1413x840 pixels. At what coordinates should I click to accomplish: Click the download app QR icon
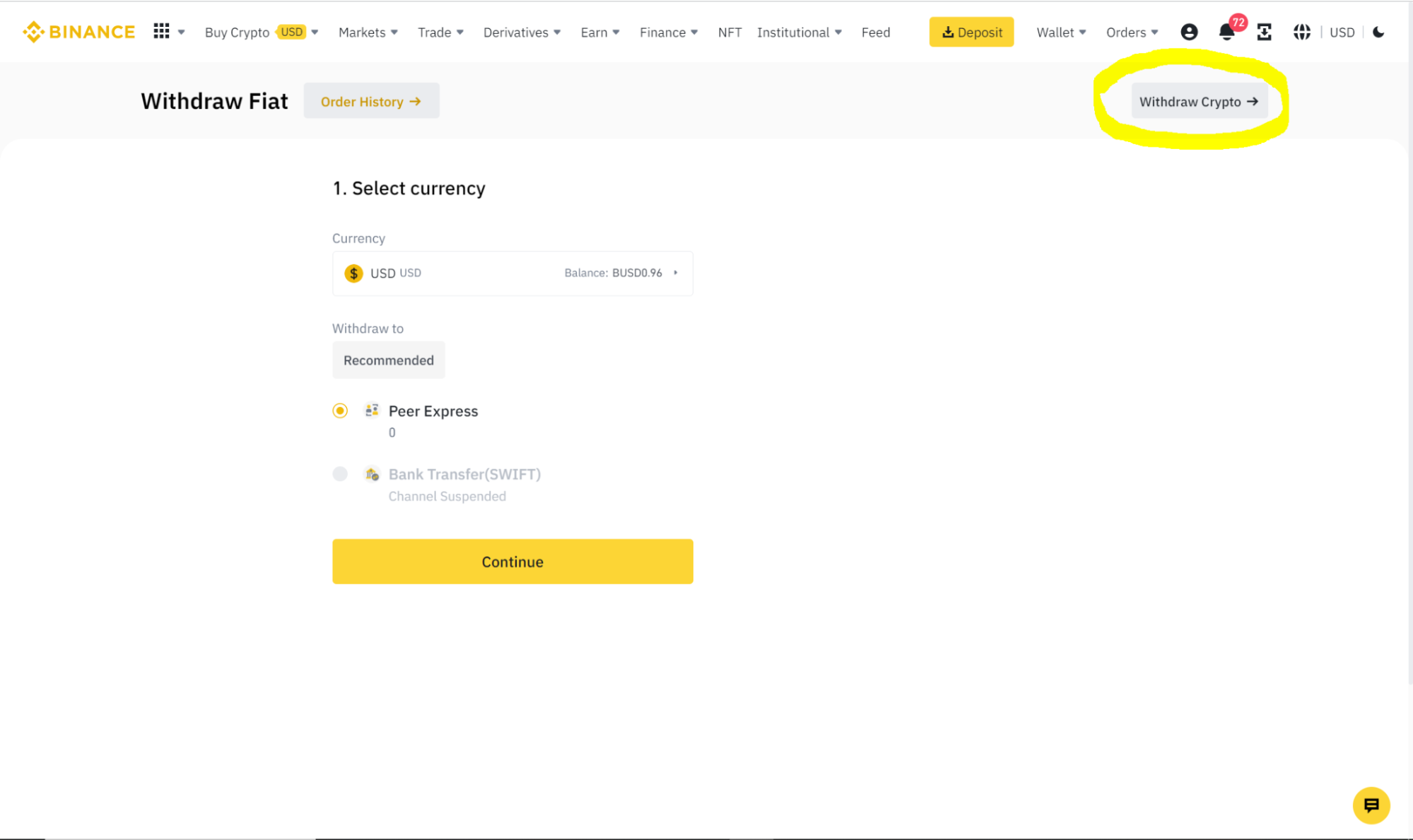(x=1264, y=32)
